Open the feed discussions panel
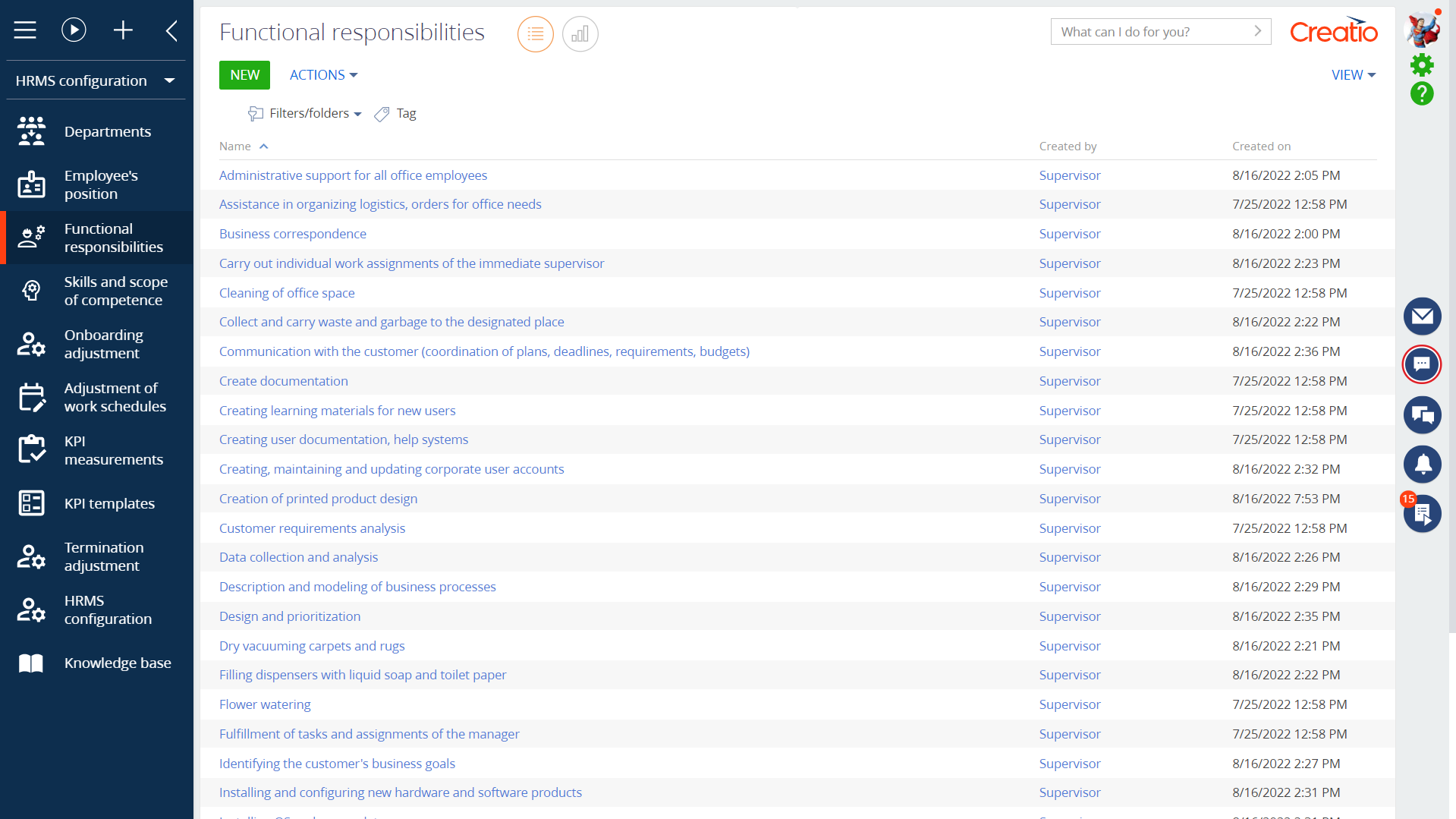1456x819 pixels. [x=1422, y=415]
